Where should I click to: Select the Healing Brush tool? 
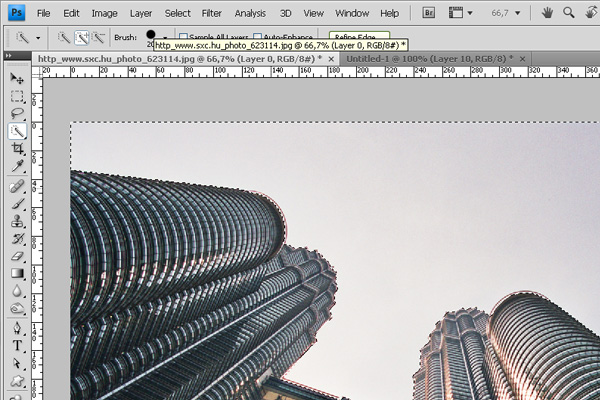point(17,187)
